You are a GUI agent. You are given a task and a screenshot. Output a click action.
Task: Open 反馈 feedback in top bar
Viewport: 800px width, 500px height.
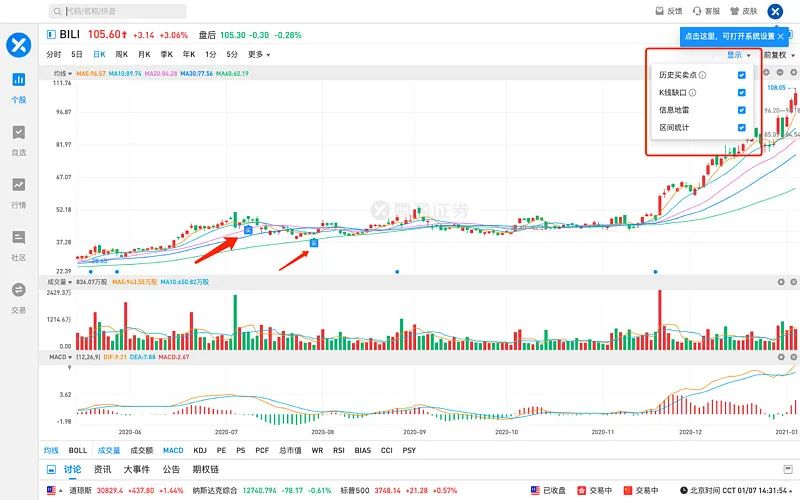click(x=669, y=11)
